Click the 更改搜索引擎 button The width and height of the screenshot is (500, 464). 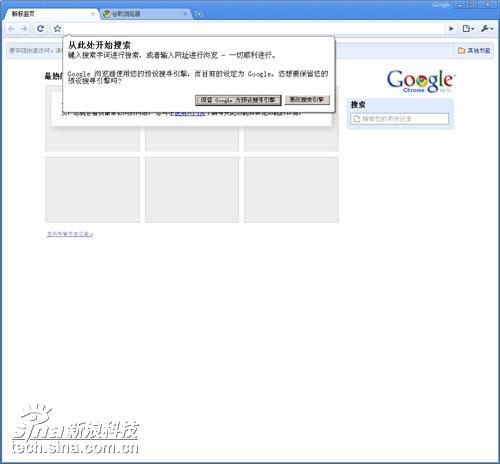click(x=307, y=100)
